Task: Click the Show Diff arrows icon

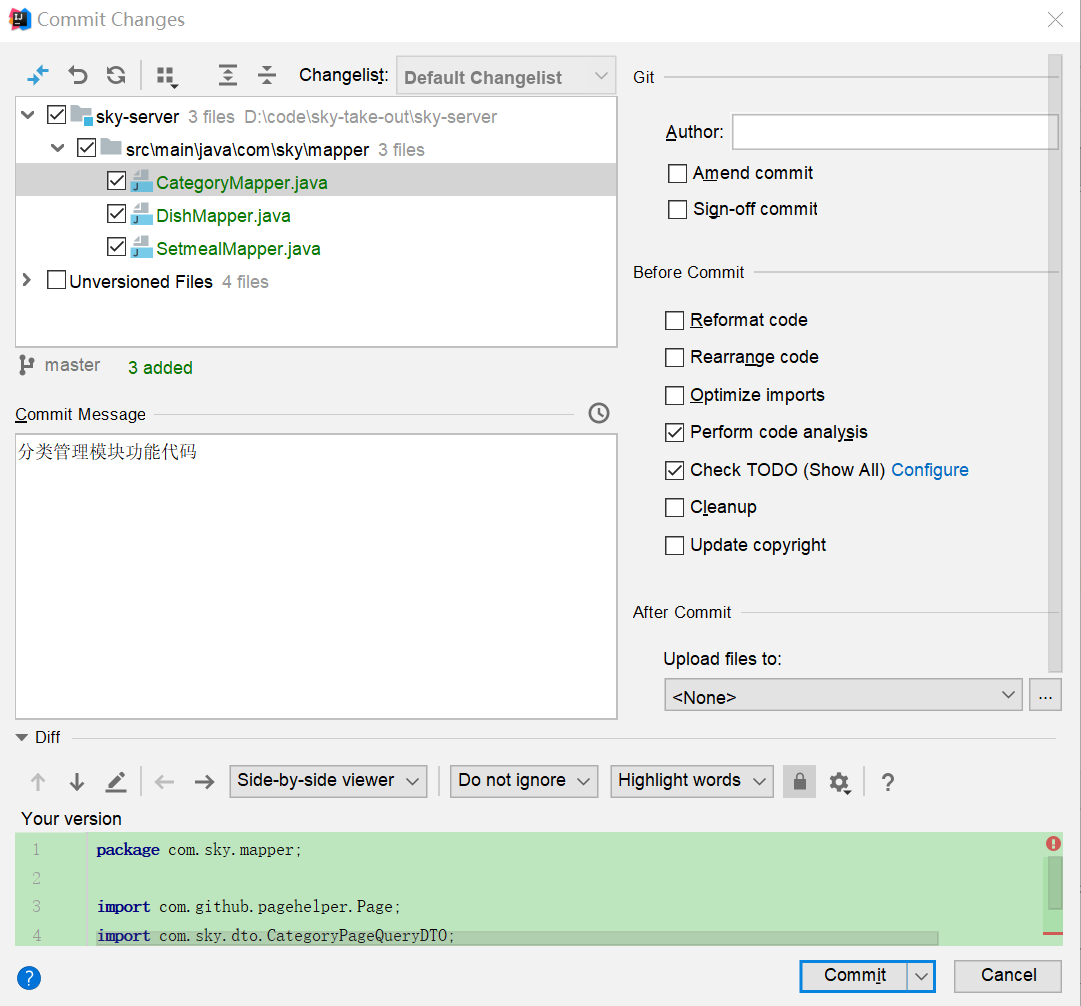Action: click(x=38, y=75)
